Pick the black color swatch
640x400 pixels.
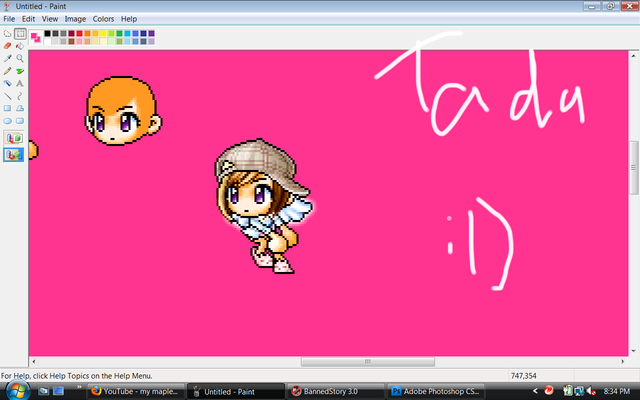[47, 33]
